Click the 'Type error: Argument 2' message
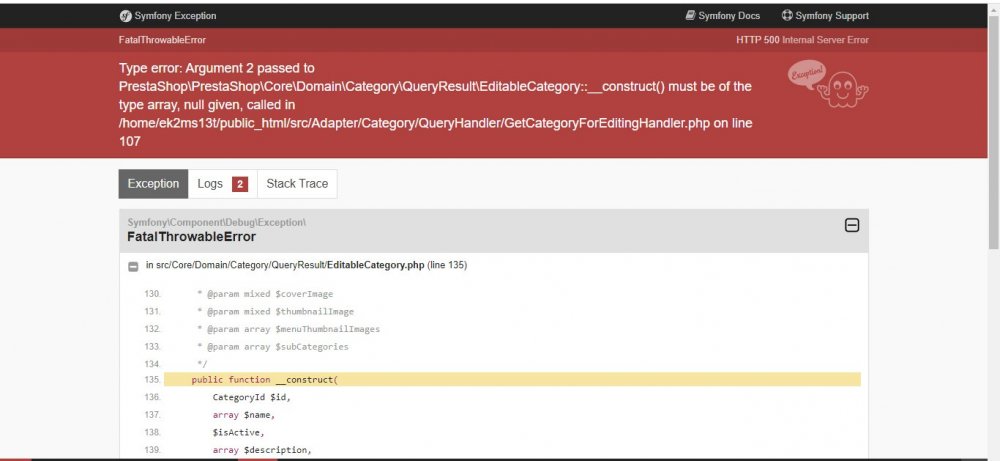This screenshot has height=461, width=1000. click(436, 105)
